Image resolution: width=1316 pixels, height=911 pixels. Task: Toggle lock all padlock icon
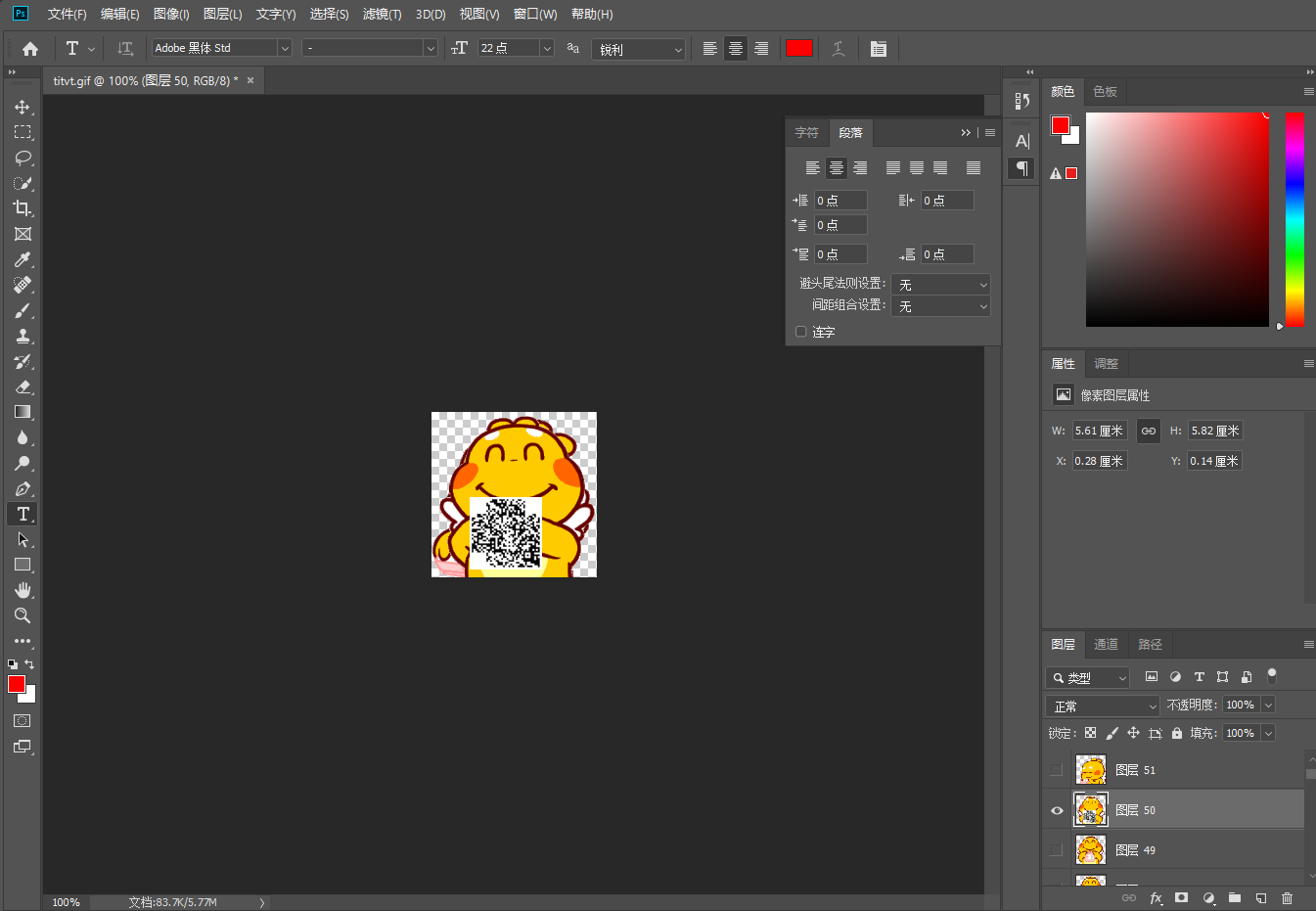click(1177, 733)
